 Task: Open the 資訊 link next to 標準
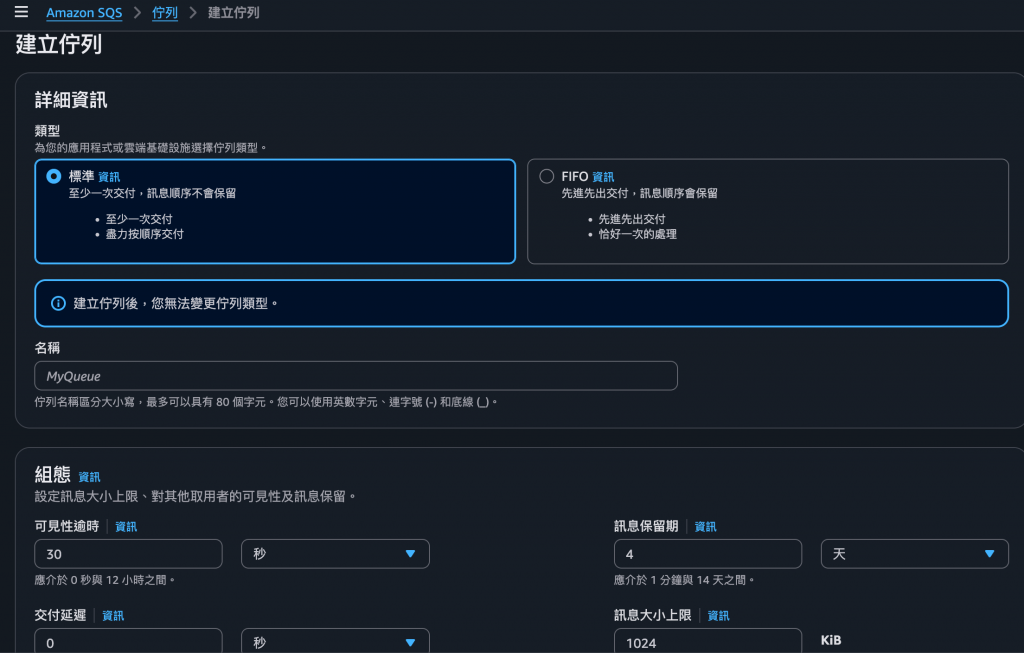click(x=109, y=177)
